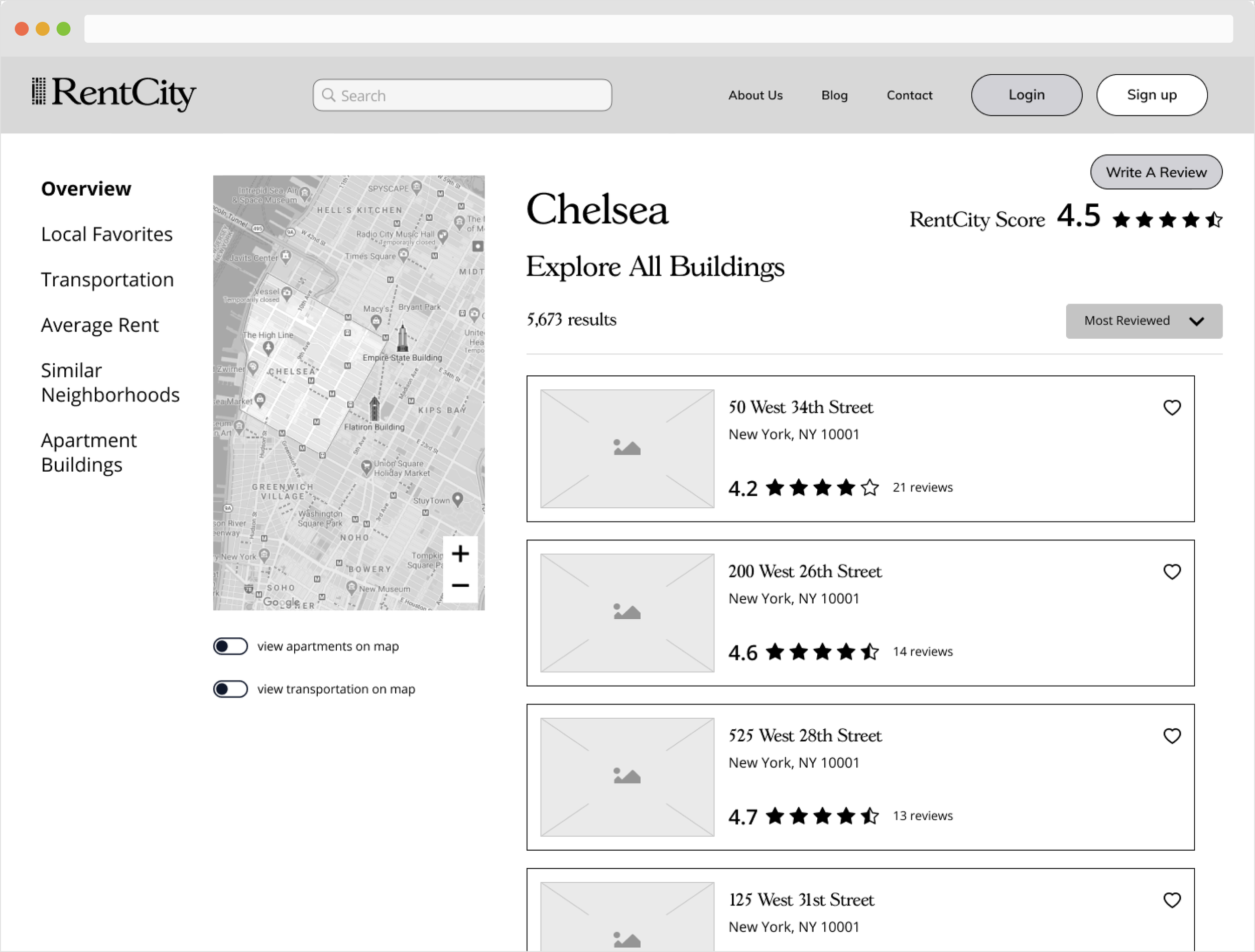This screenshot has height=952, width=1255.
Task: Toggle view apartments on map
Action: pos(230,646)
